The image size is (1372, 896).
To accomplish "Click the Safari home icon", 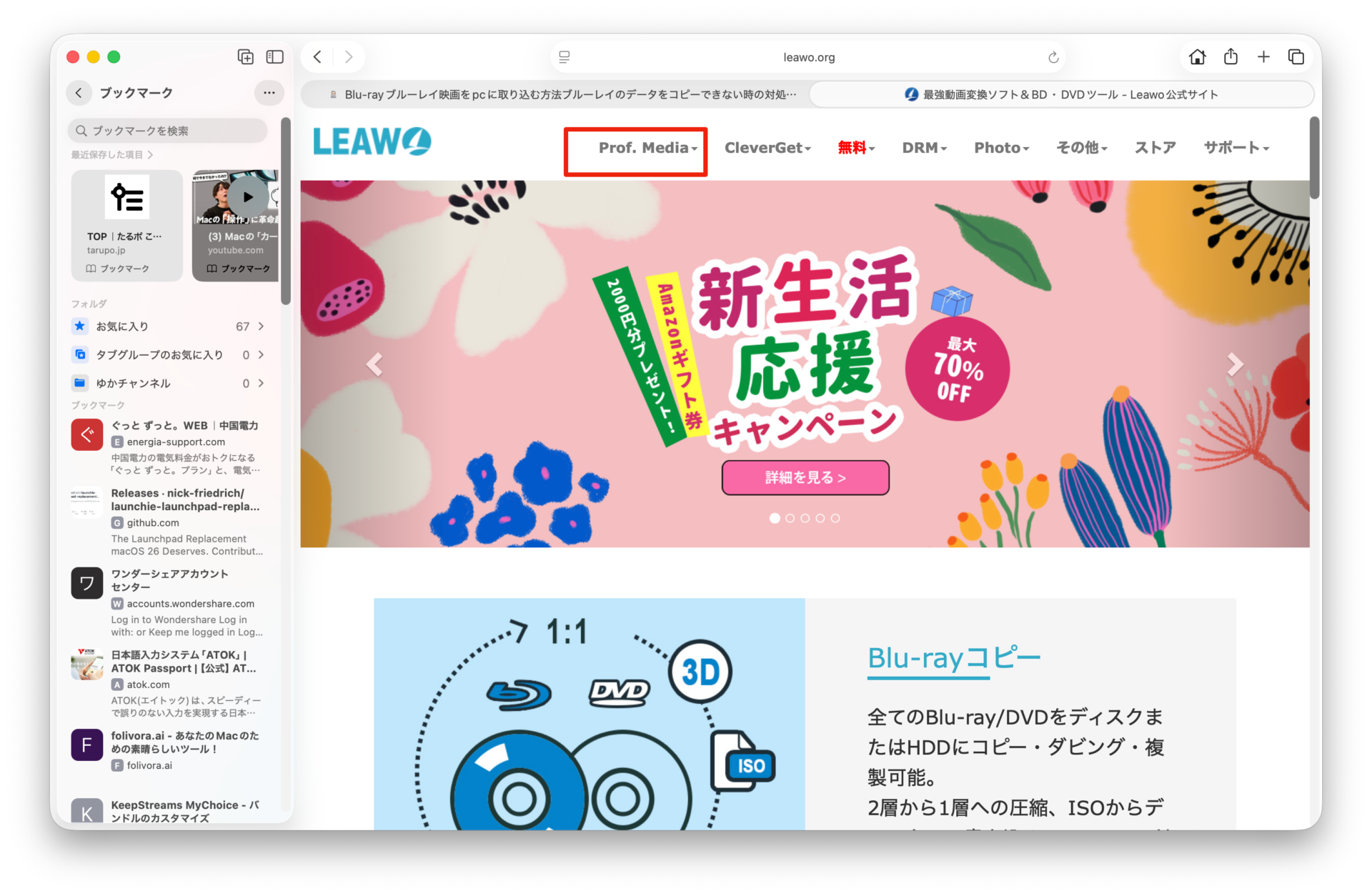I will tap(1197, 57).
